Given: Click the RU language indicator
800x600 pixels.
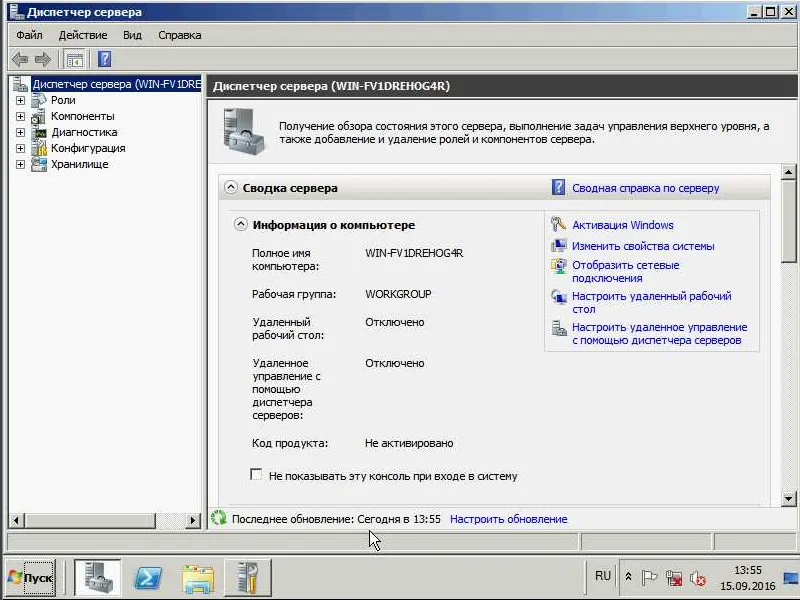Looking at the screenshot, I should coord(603,576).
